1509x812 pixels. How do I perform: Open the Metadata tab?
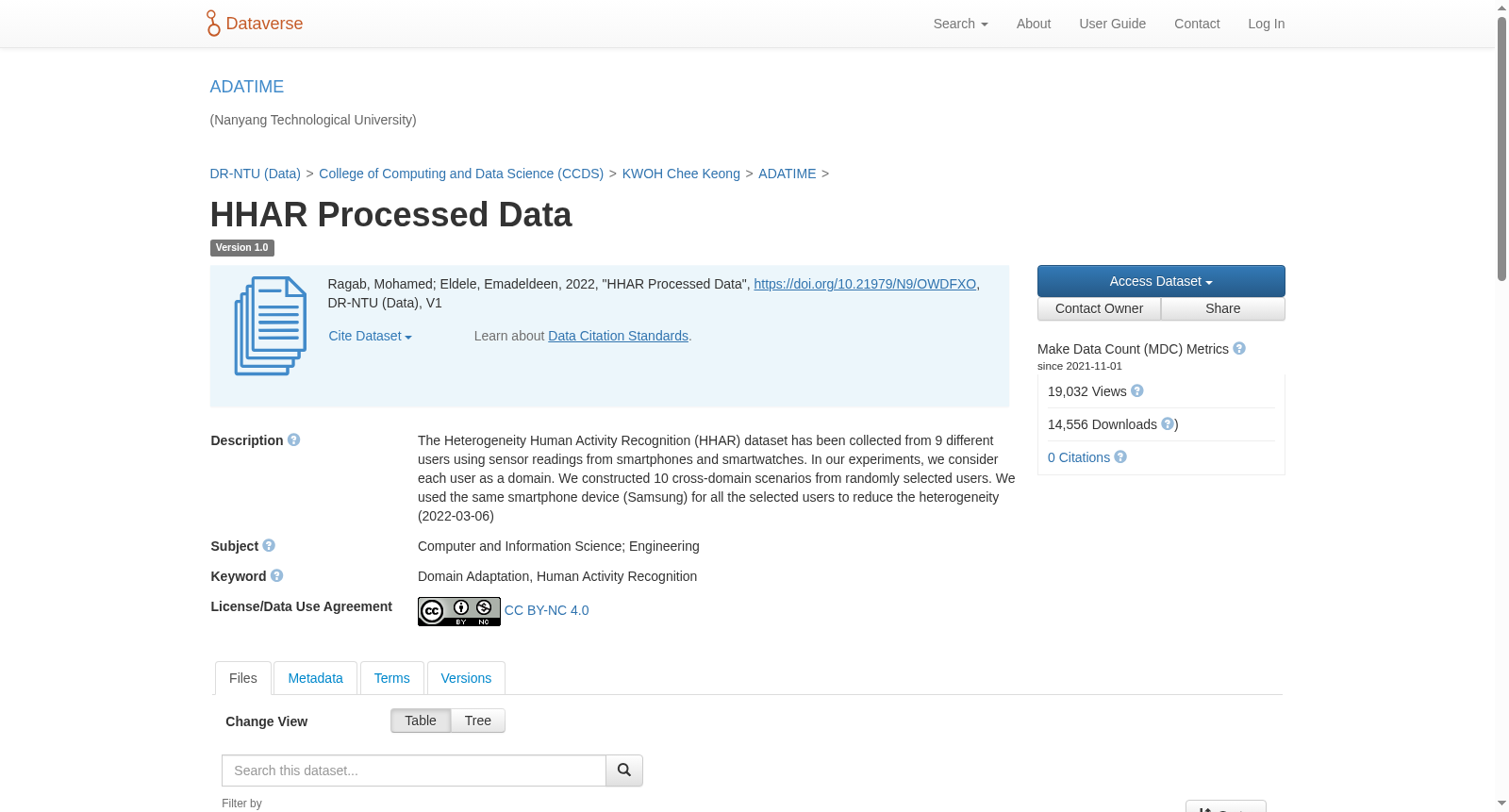316,678
